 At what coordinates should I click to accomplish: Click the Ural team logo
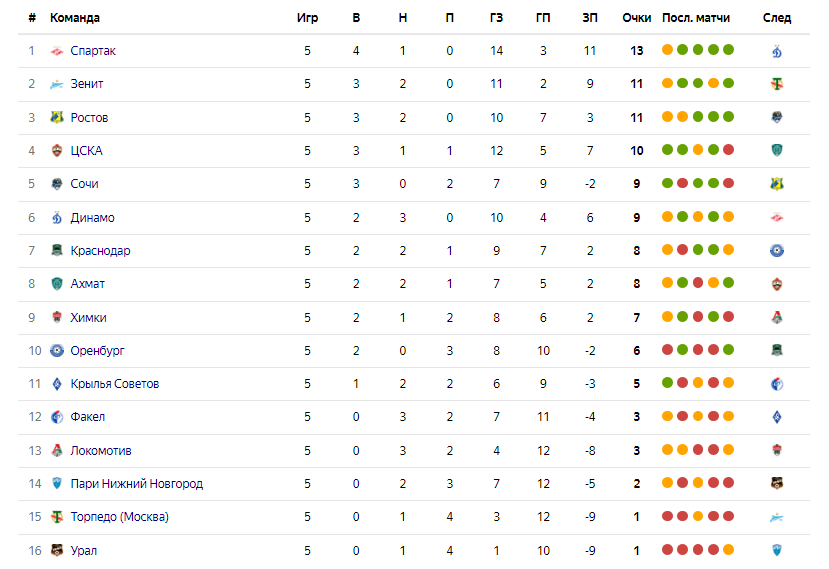[57, 550]
